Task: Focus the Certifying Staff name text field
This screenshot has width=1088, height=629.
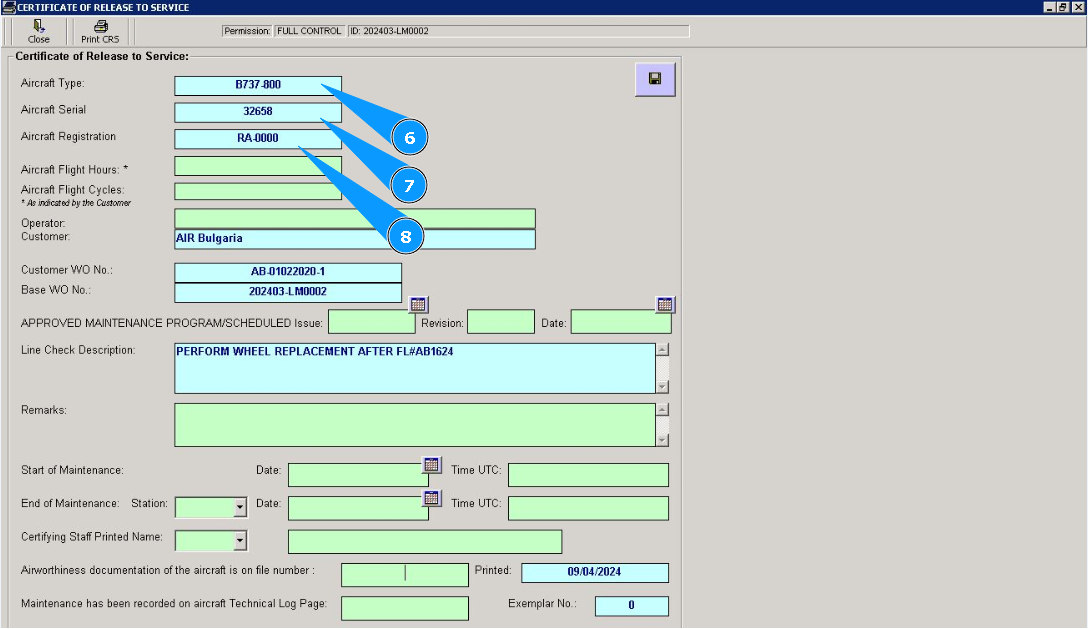Action: (x=425, y=542)
